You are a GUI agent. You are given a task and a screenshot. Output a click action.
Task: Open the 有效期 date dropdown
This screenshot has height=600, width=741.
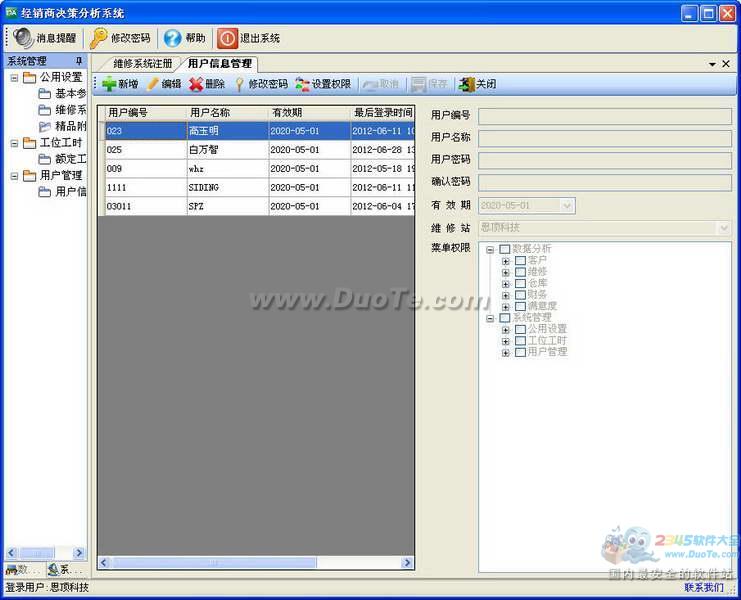[x=567, y=206]
